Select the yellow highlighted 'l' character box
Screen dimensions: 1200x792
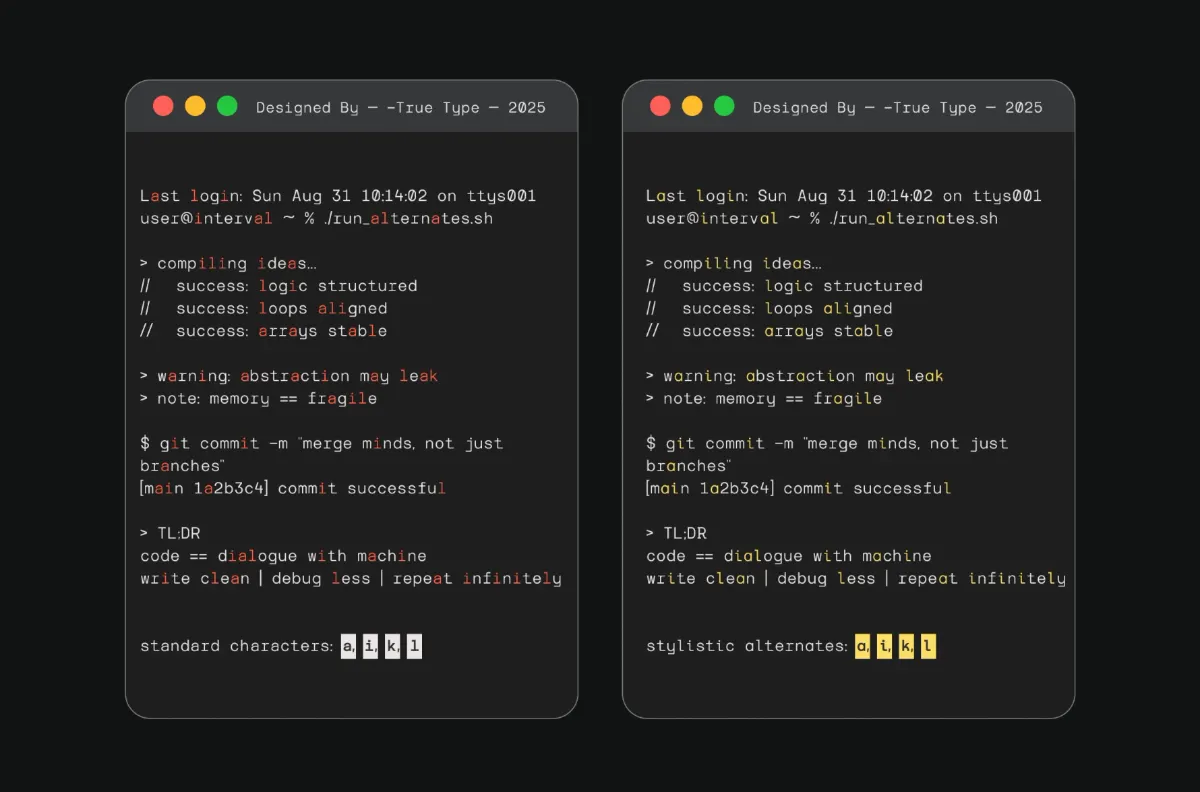pyautogui.click(x=929, y=647)
